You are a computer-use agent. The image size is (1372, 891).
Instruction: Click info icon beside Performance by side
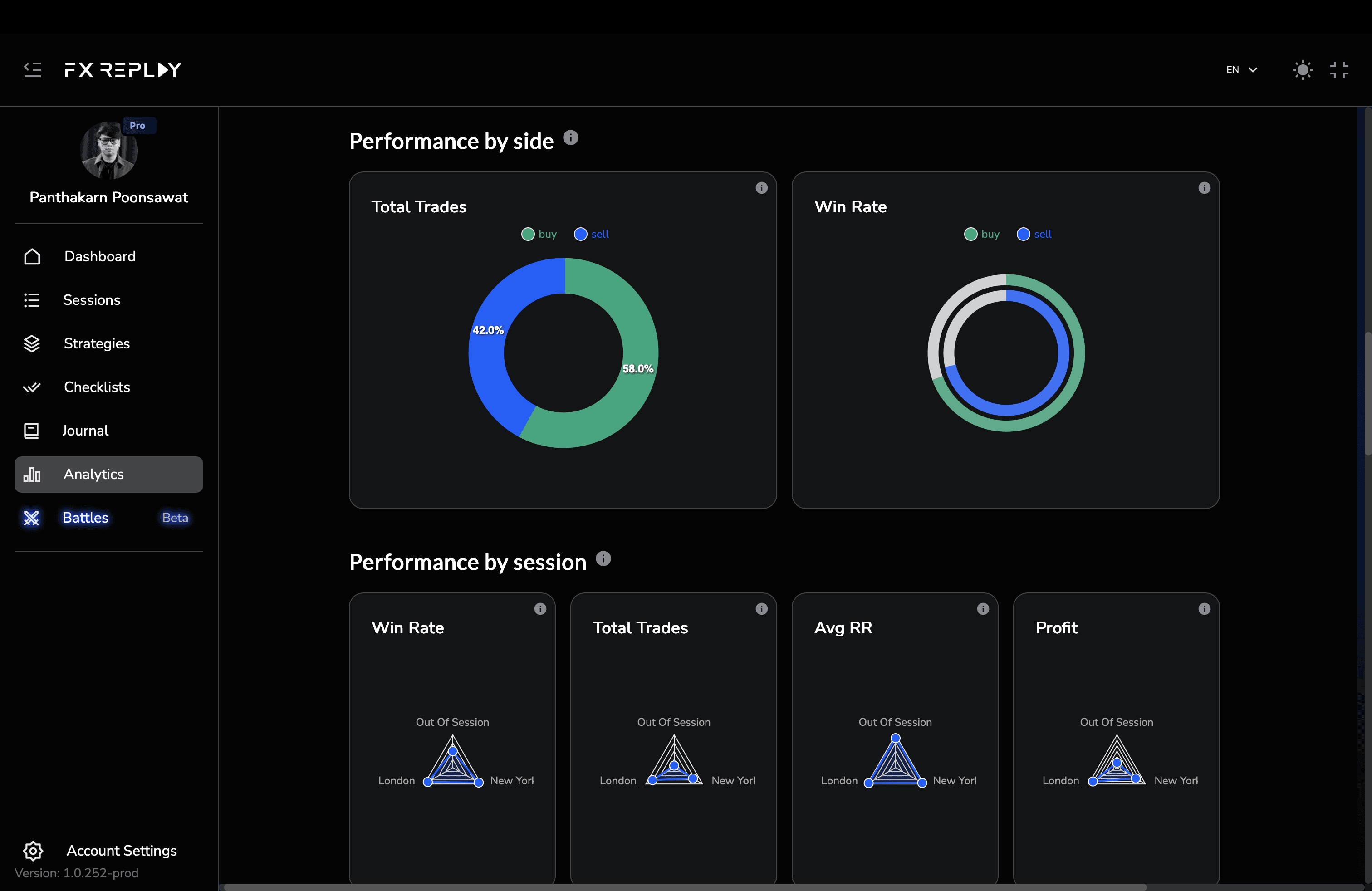570,138
